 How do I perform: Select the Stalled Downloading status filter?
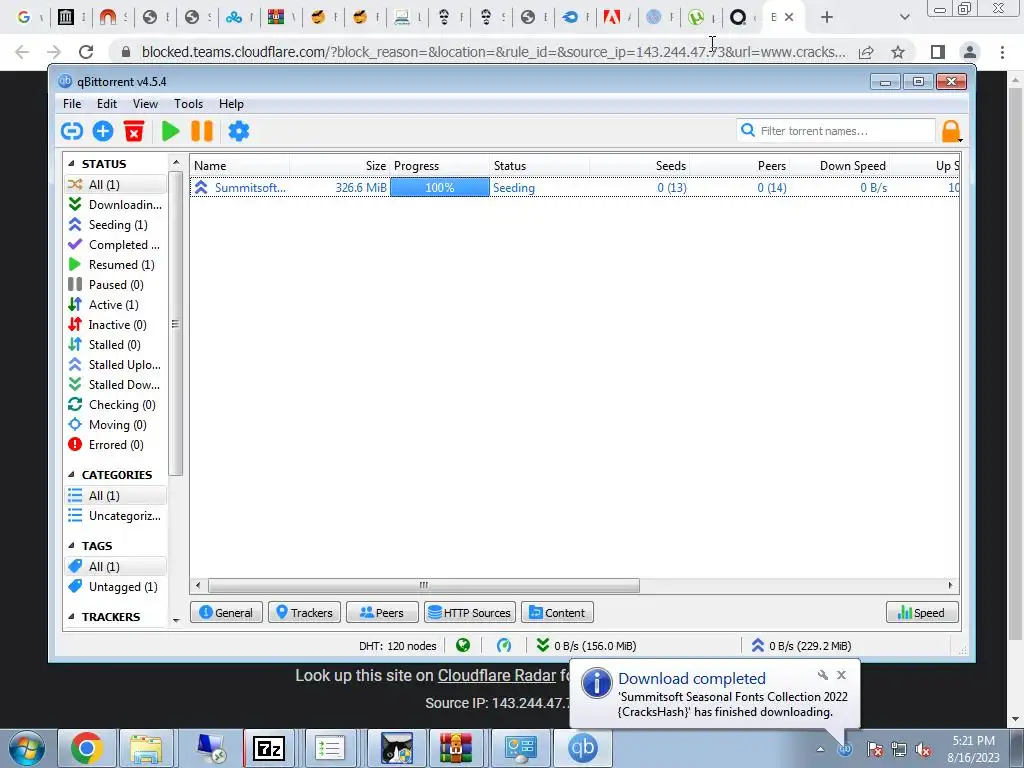coord(116,385)
